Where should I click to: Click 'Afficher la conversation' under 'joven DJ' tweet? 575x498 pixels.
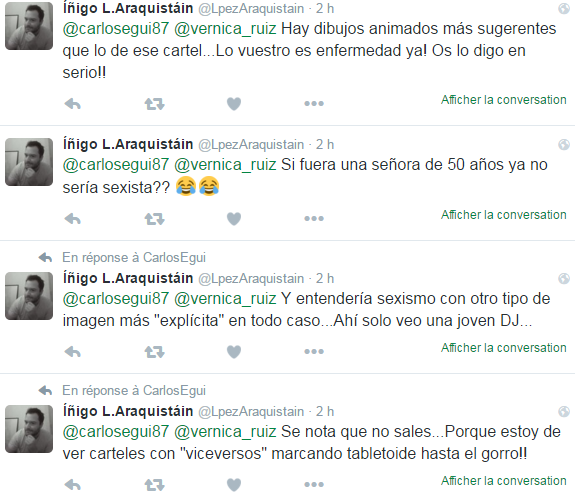pyautogui.click(x=503, y=348)
